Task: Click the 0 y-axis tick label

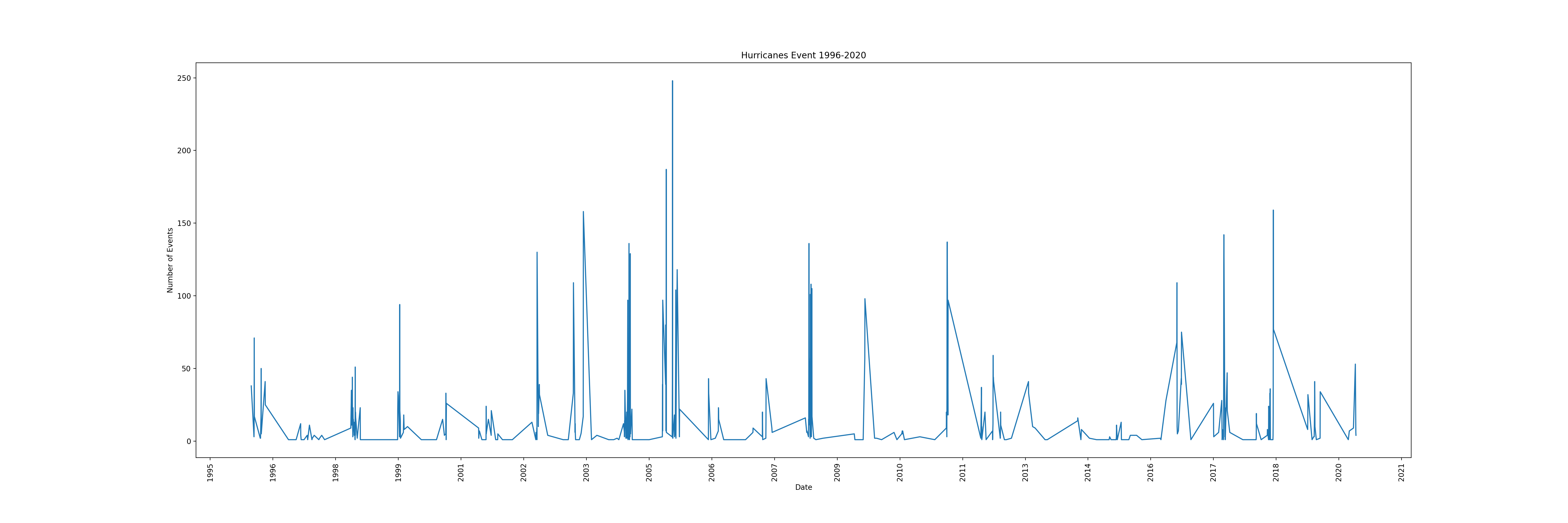Action: [188, 441]
